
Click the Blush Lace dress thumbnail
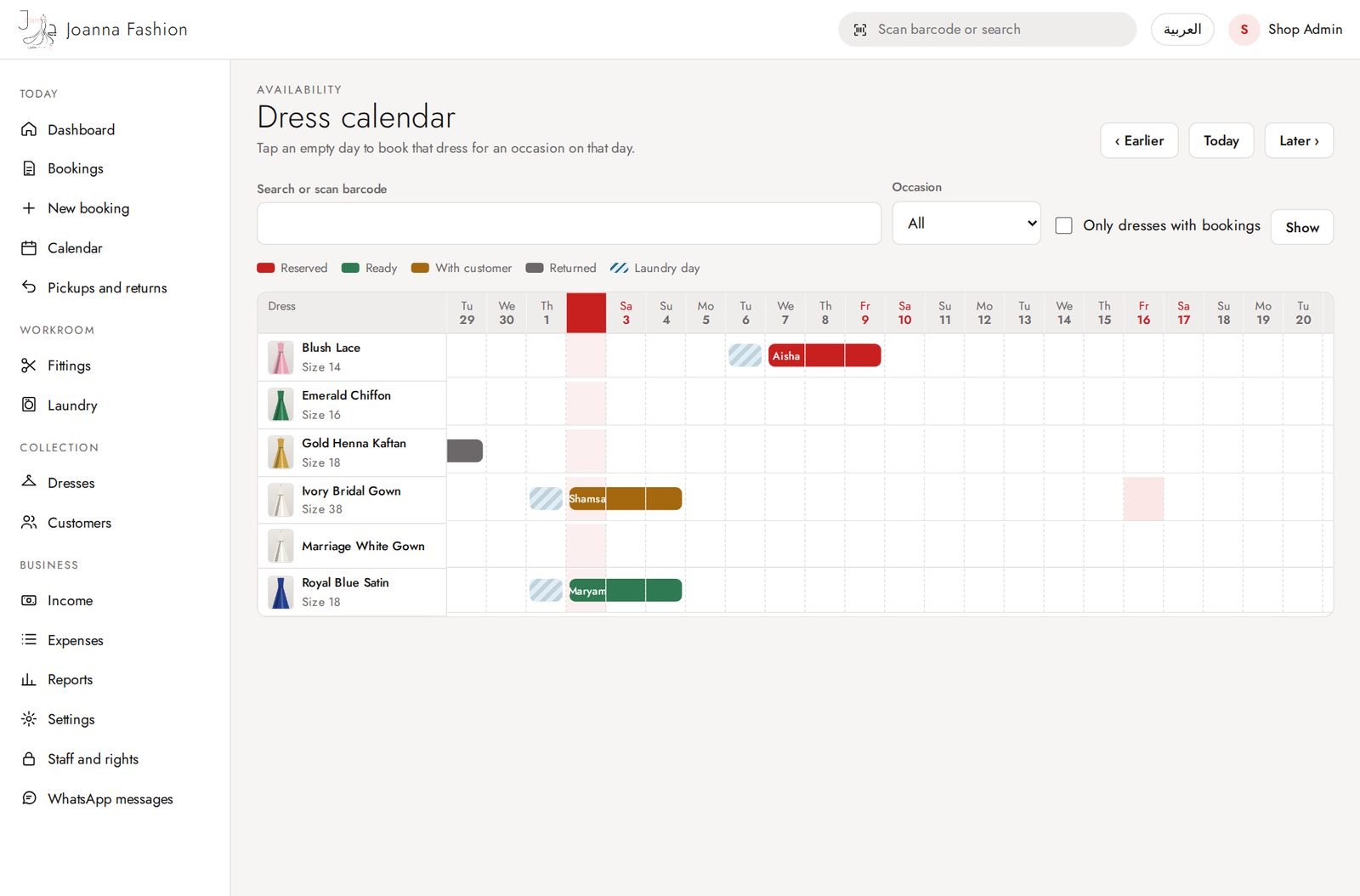pyautogui.click(x=280, y=358)
